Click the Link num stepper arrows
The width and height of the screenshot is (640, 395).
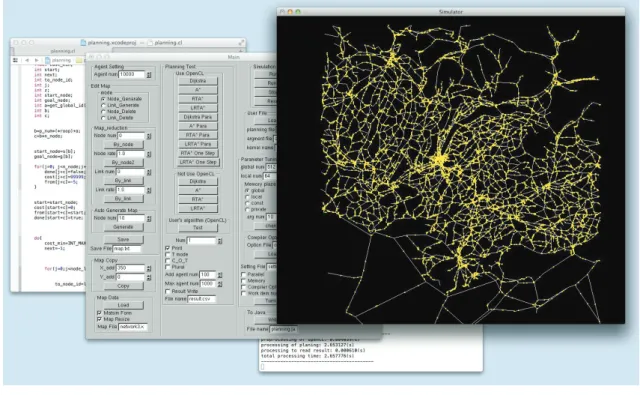149,172
